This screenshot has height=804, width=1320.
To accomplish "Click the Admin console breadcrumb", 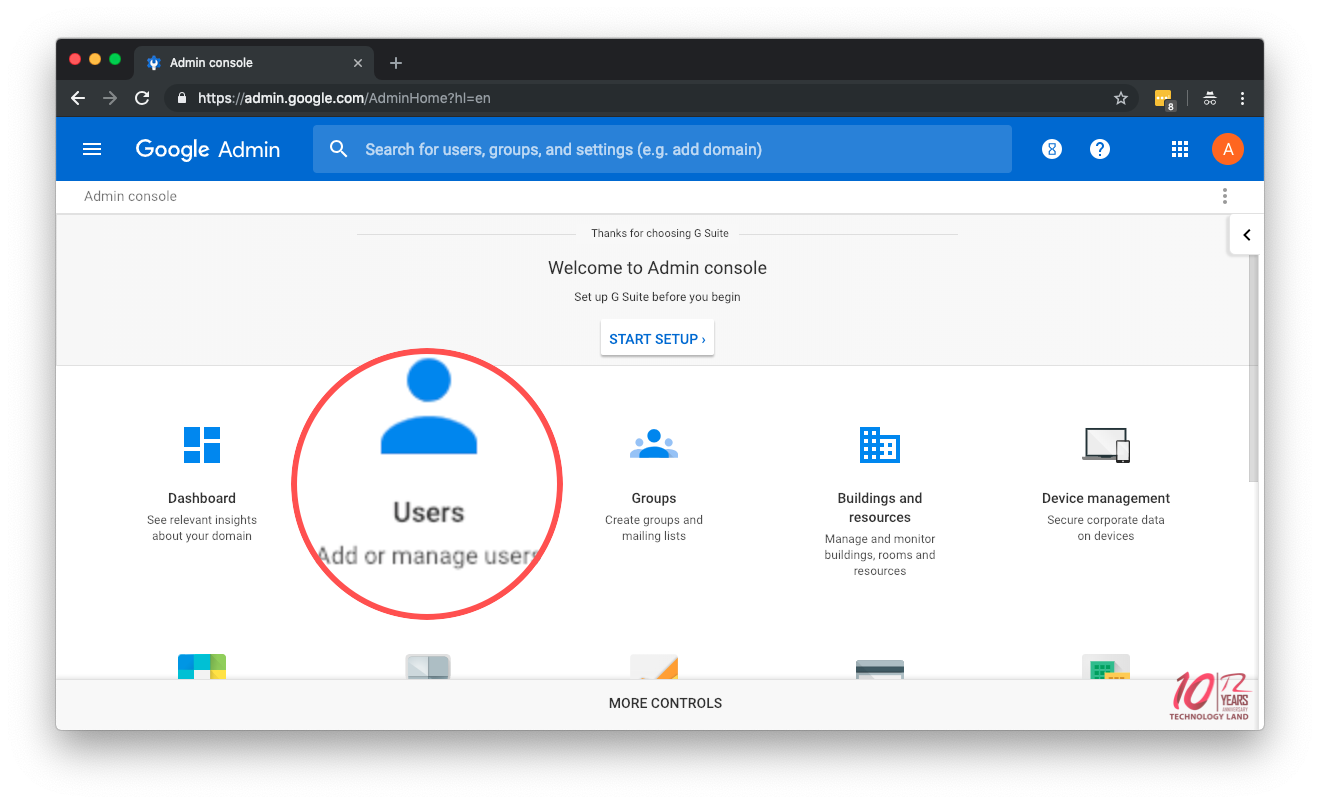I will [x=130, y=196].
